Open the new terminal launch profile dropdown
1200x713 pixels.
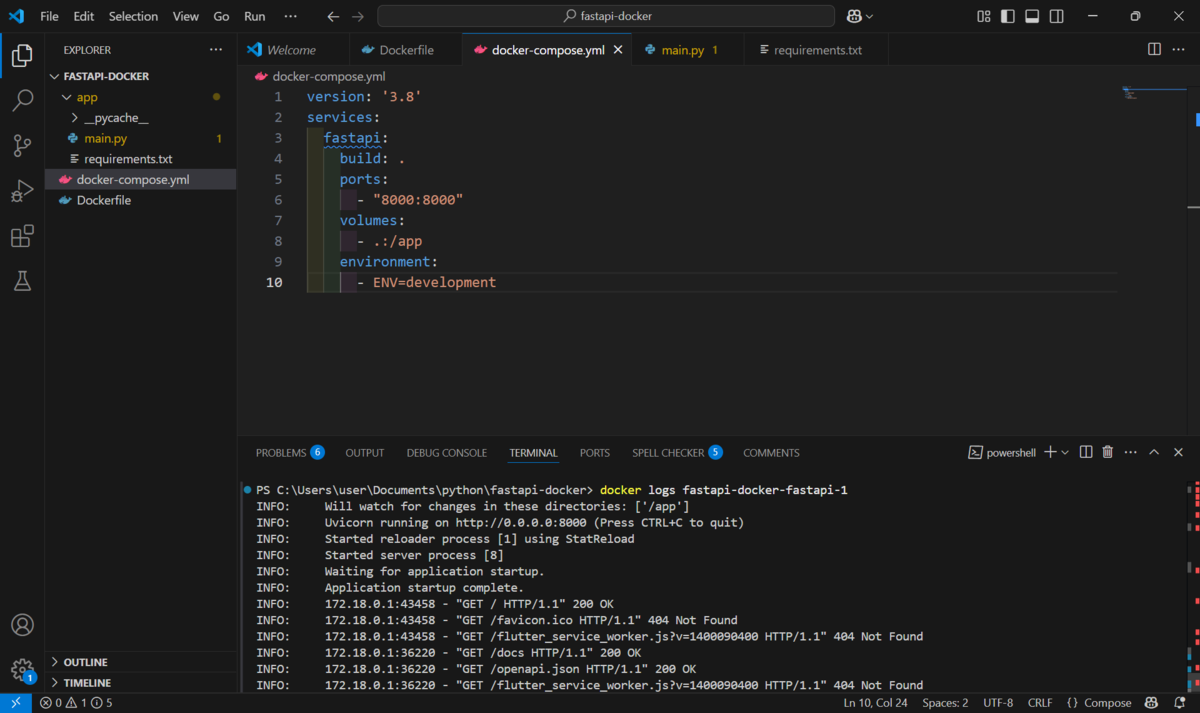click(x=1065, y=453)
